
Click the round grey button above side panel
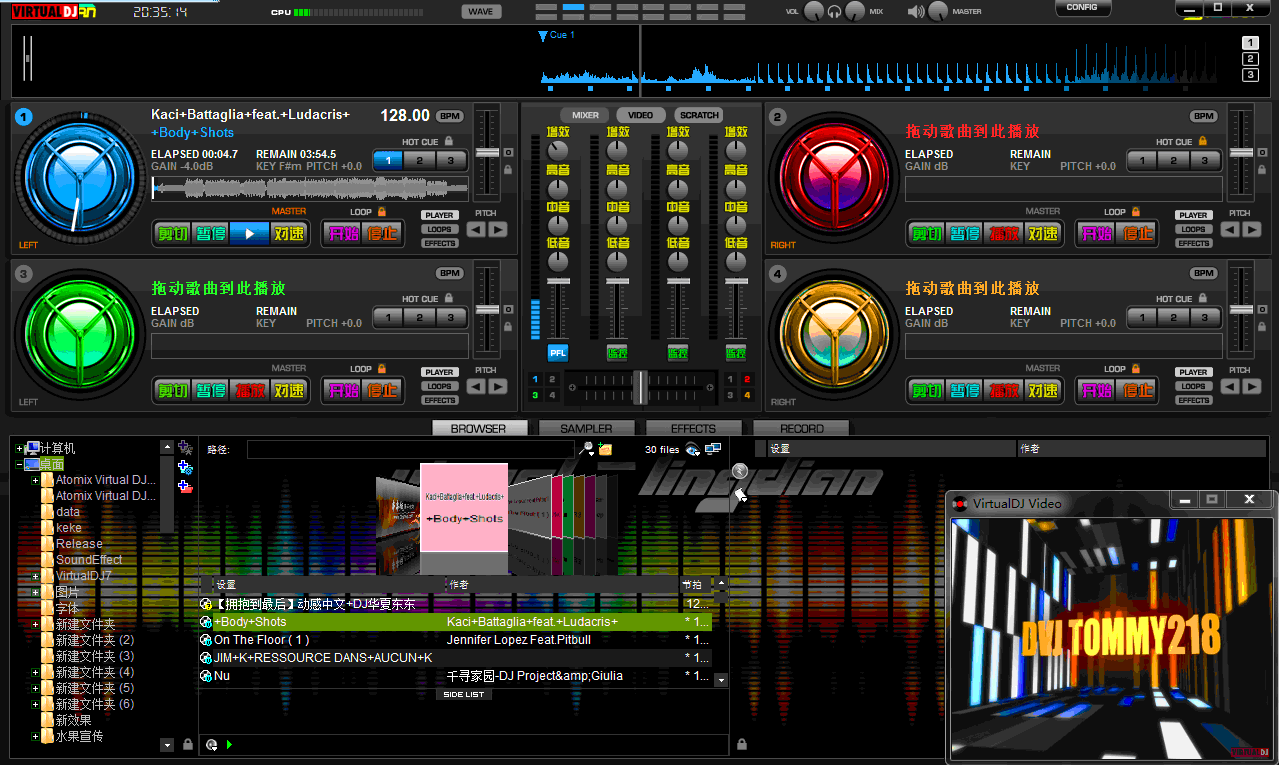(x=740, y=470)
